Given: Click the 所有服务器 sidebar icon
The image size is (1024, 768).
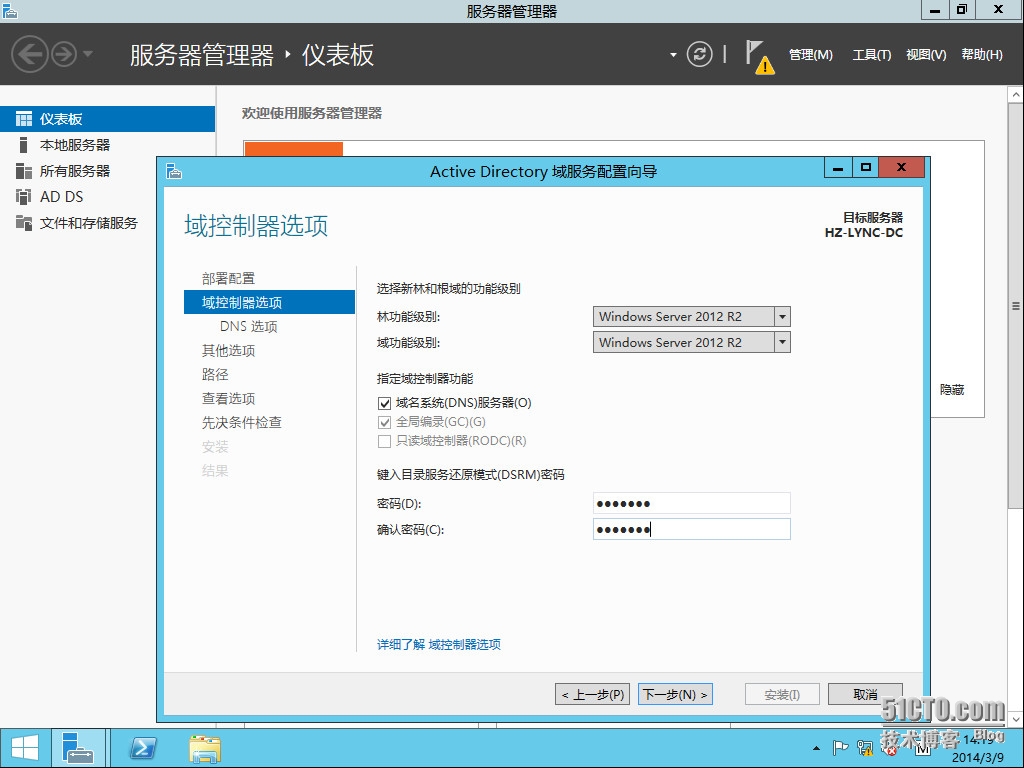Looking at the screenshot, I should 24,171.
